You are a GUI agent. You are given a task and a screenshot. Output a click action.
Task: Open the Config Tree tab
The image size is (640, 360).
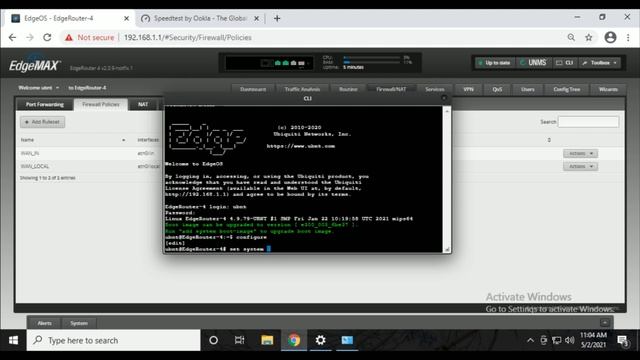click(x=567, y=89)
